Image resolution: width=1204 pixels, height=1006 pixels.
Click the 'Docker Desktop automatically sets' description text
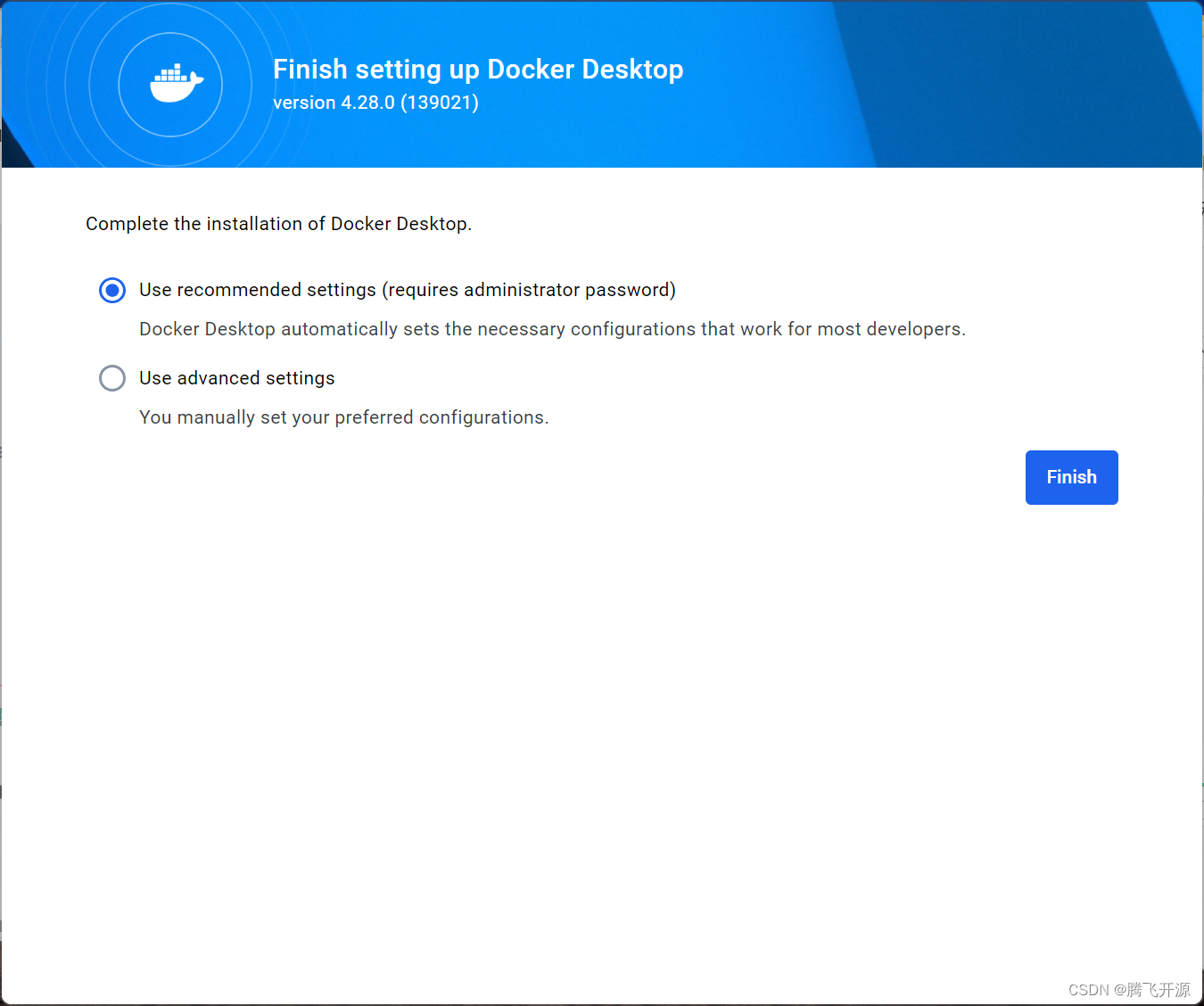(x=552, y=329)
